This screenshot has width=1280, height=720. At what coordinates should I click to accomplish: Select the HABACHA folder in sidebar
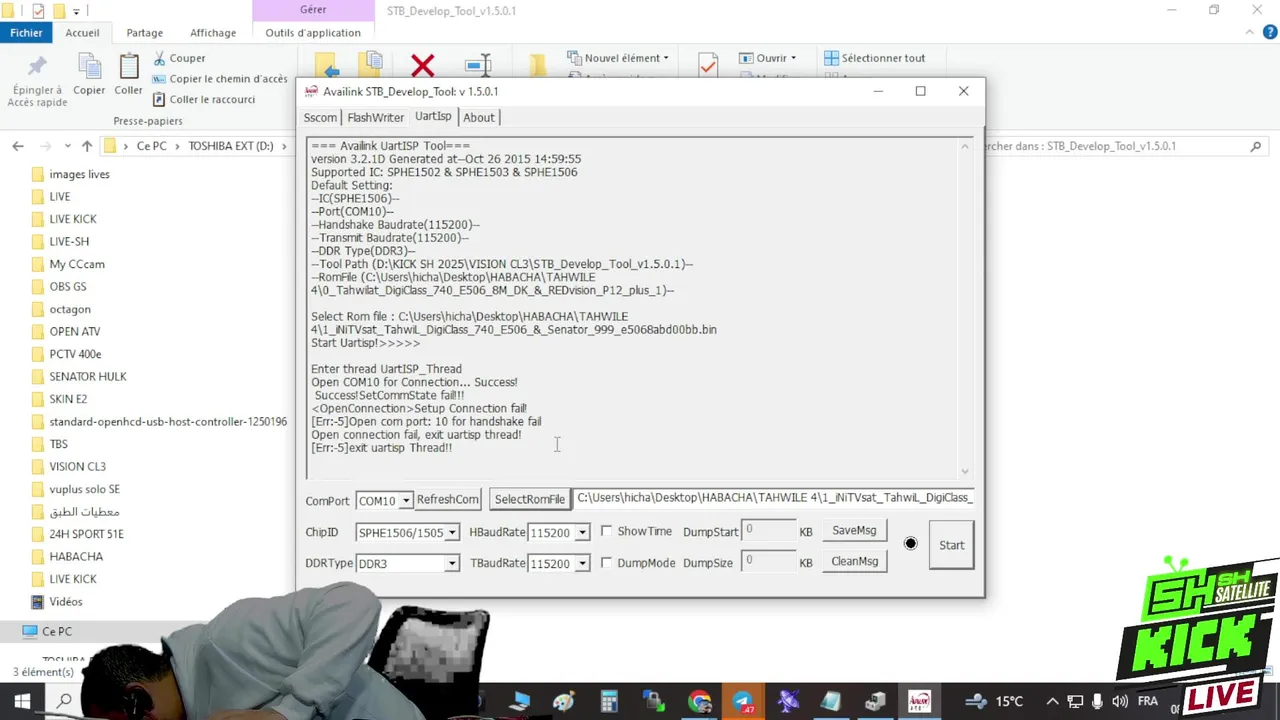coord(76,556)
